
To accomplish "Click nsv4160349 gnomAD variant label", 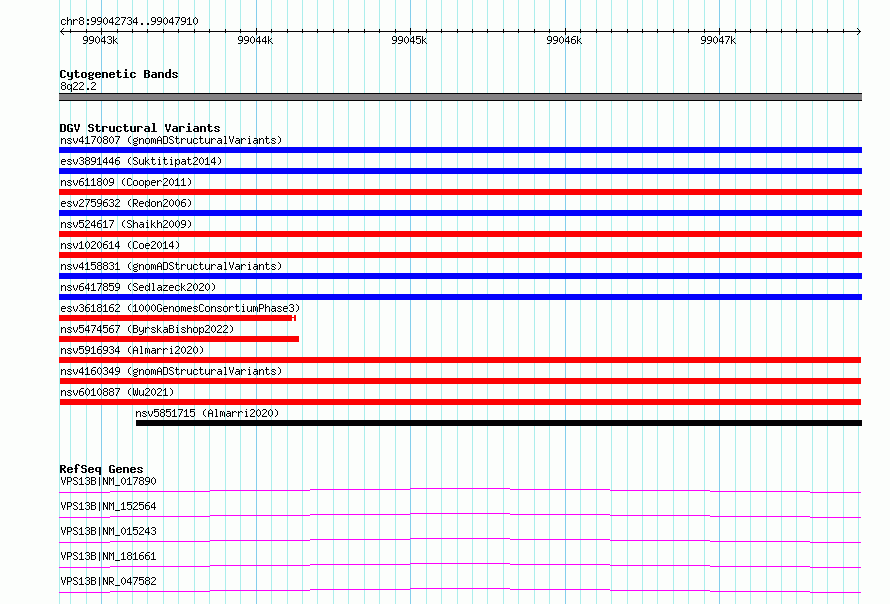I will (171, 371).
